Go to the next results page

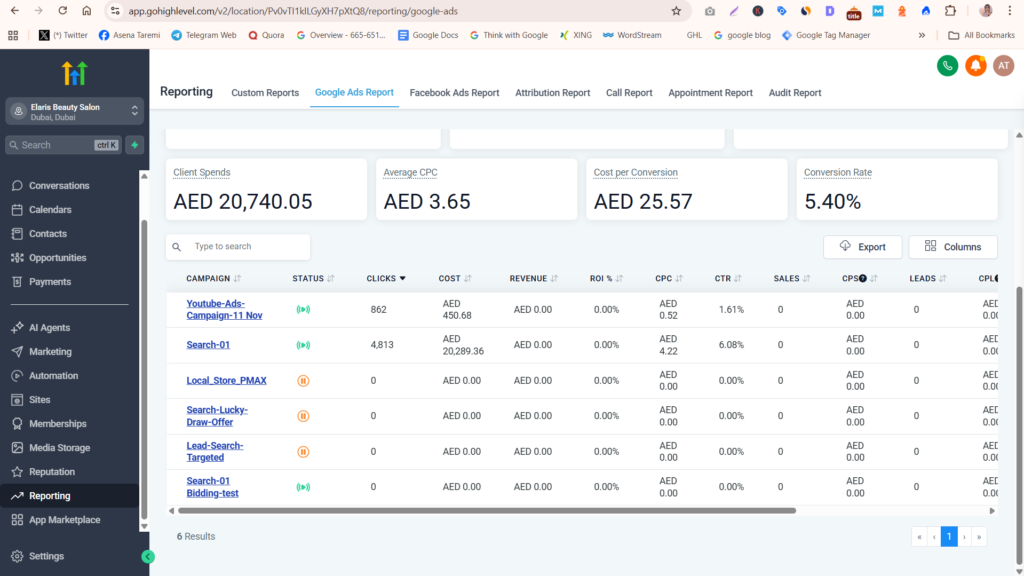coord(964,537)
